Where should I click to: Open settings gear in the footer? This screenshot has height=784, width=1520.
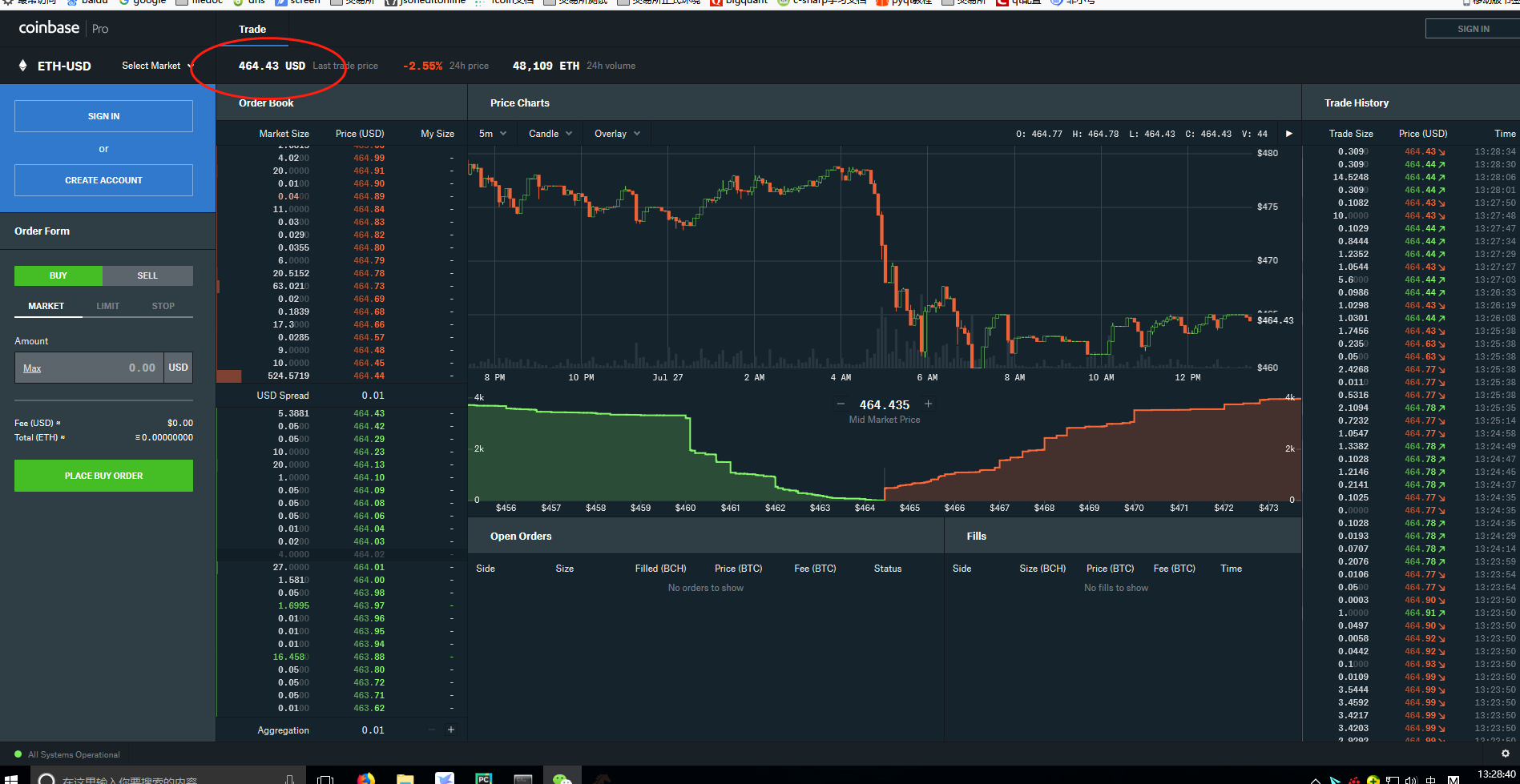click(1505, 754)
